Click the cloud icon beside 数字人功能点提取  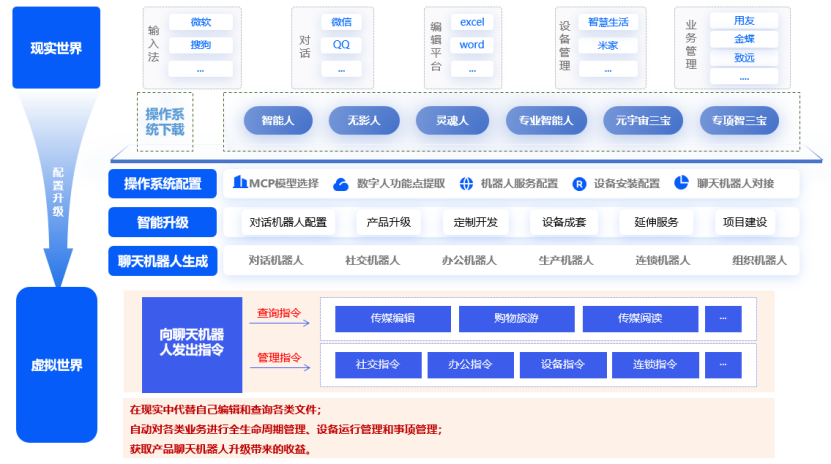click(341, 184)
